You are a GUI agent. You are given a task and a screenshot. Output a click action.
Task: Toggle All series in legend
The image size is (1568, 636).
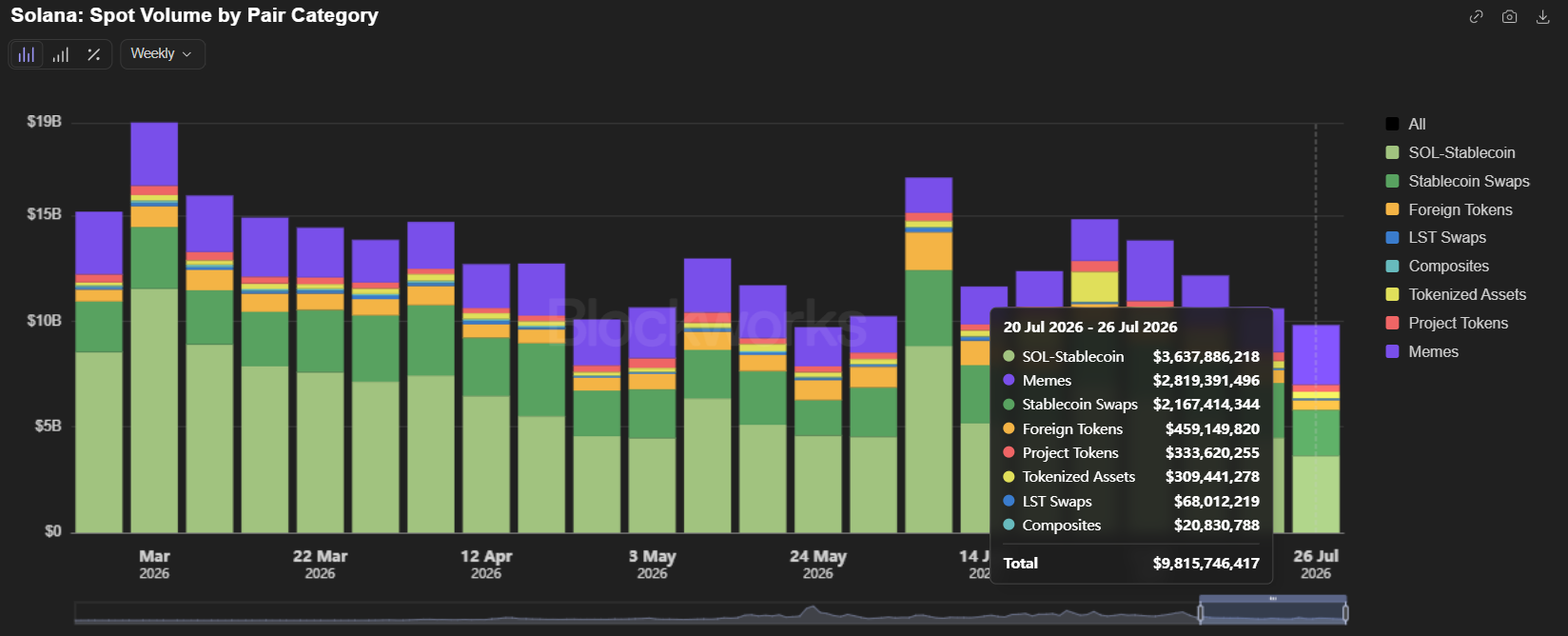tap(1405, 124)
